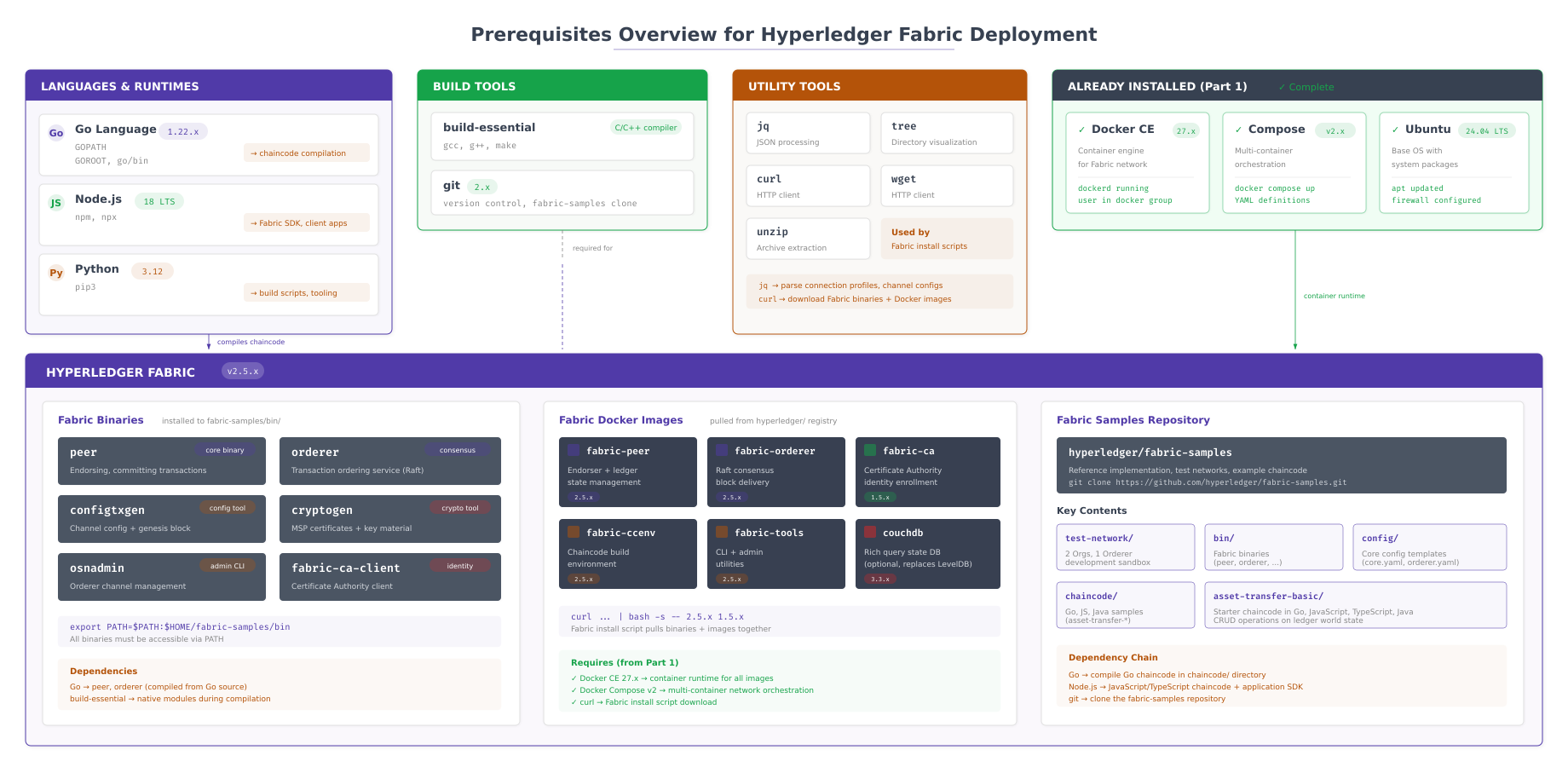This screenshot has width=1568, height=767.
Task: Click the fabric-tools image icon
Action: point(720,532)
